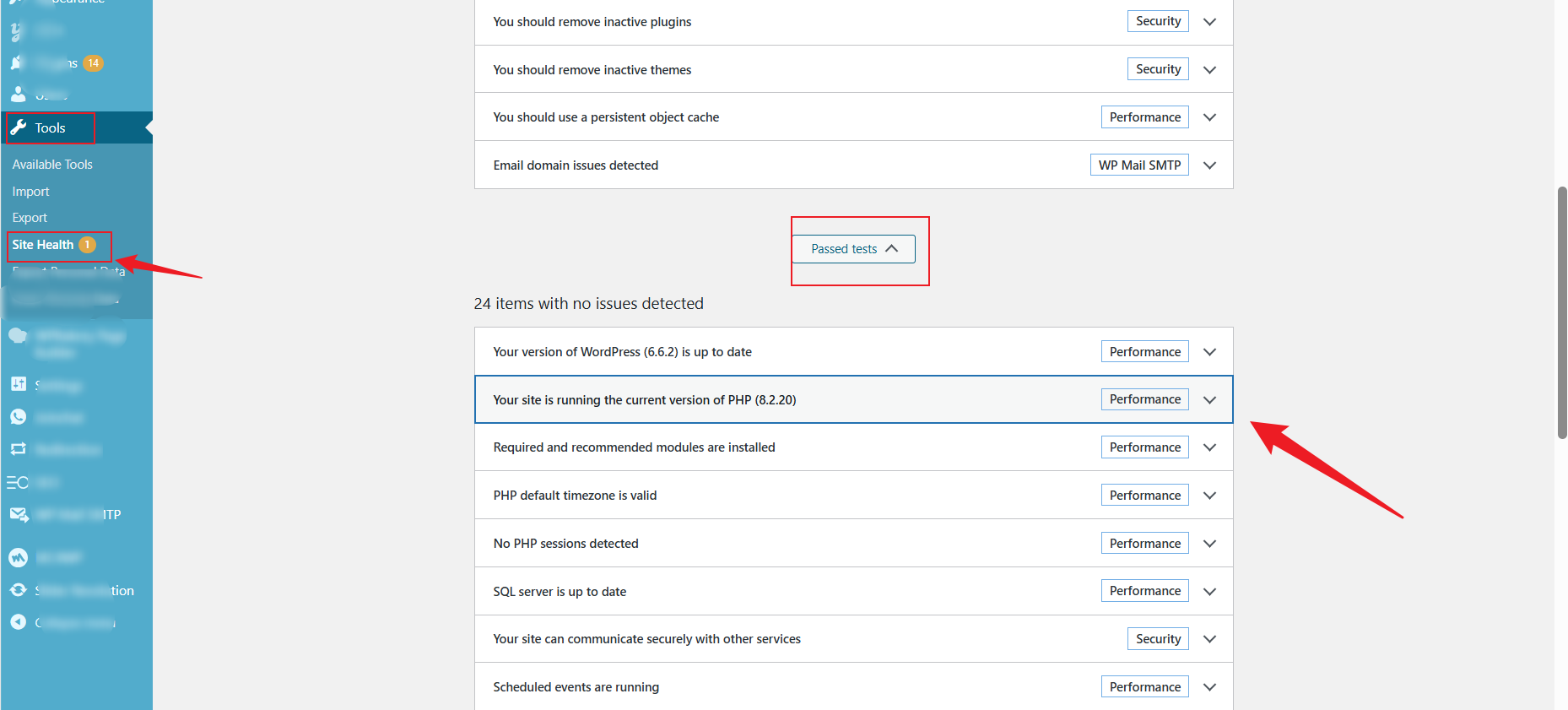
Task: Click the Redirection arrows icon in sidebar
Action: coord(18,449)
